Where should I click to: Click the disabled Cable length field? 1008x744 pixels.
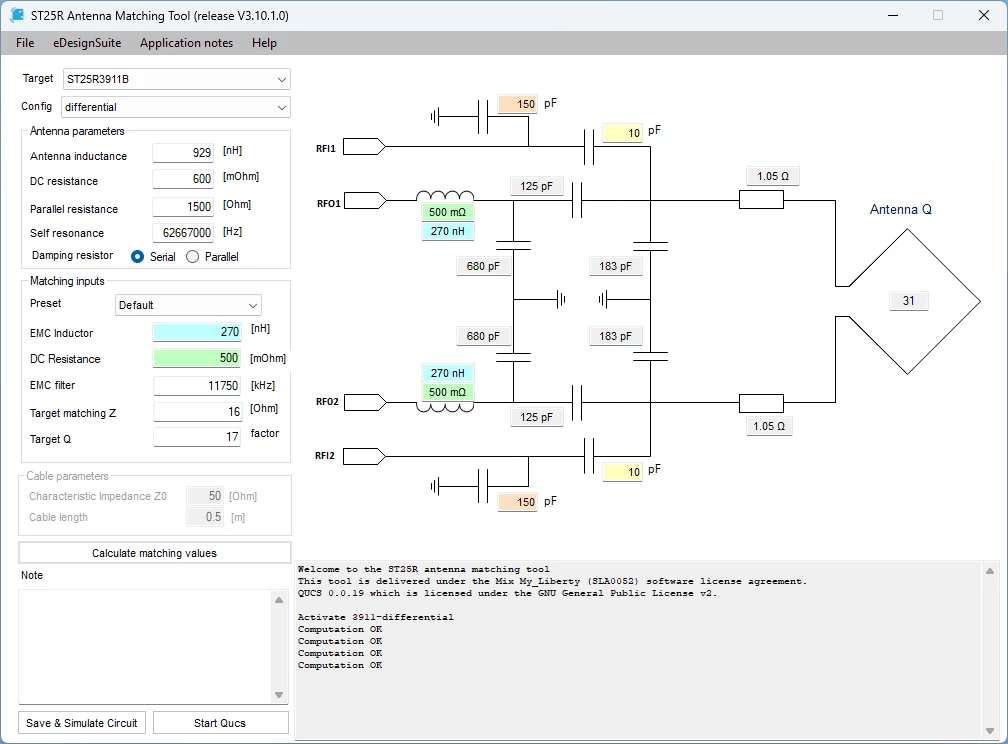(x=205, y=517)
